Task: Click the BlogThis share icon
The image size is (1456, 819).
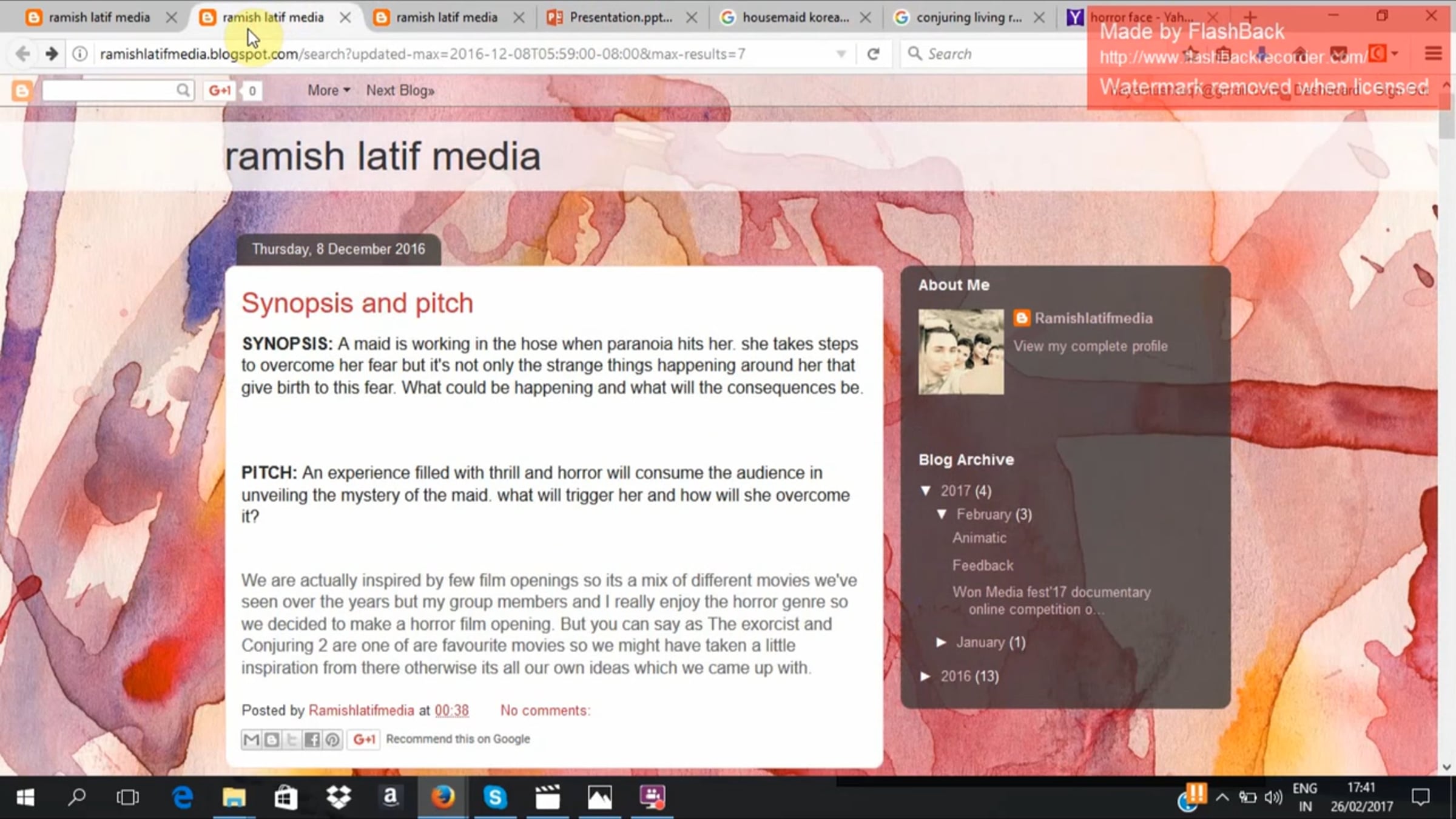Action: [x=272, y=740]
